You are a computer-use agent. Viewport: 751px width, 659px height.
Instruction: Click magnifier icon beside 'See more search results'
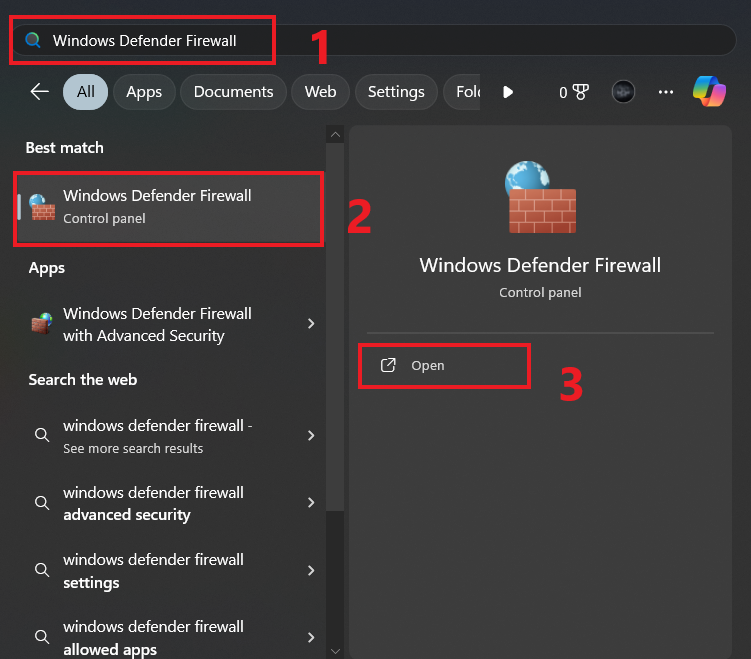(x=42, y=435)
